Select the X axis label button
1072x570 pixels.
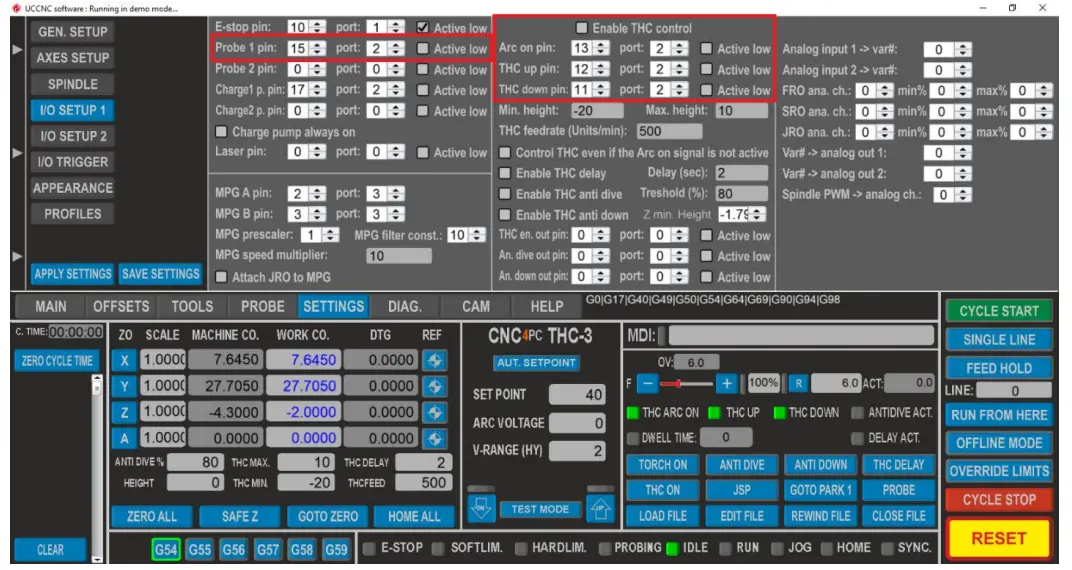(124, 360)
